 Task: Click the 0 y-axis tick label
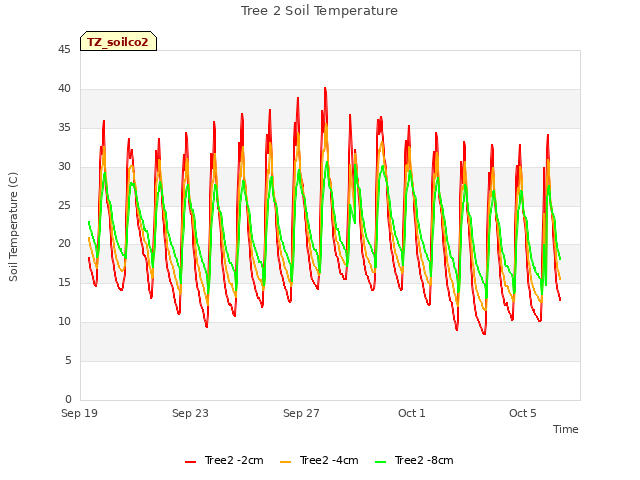68,399
